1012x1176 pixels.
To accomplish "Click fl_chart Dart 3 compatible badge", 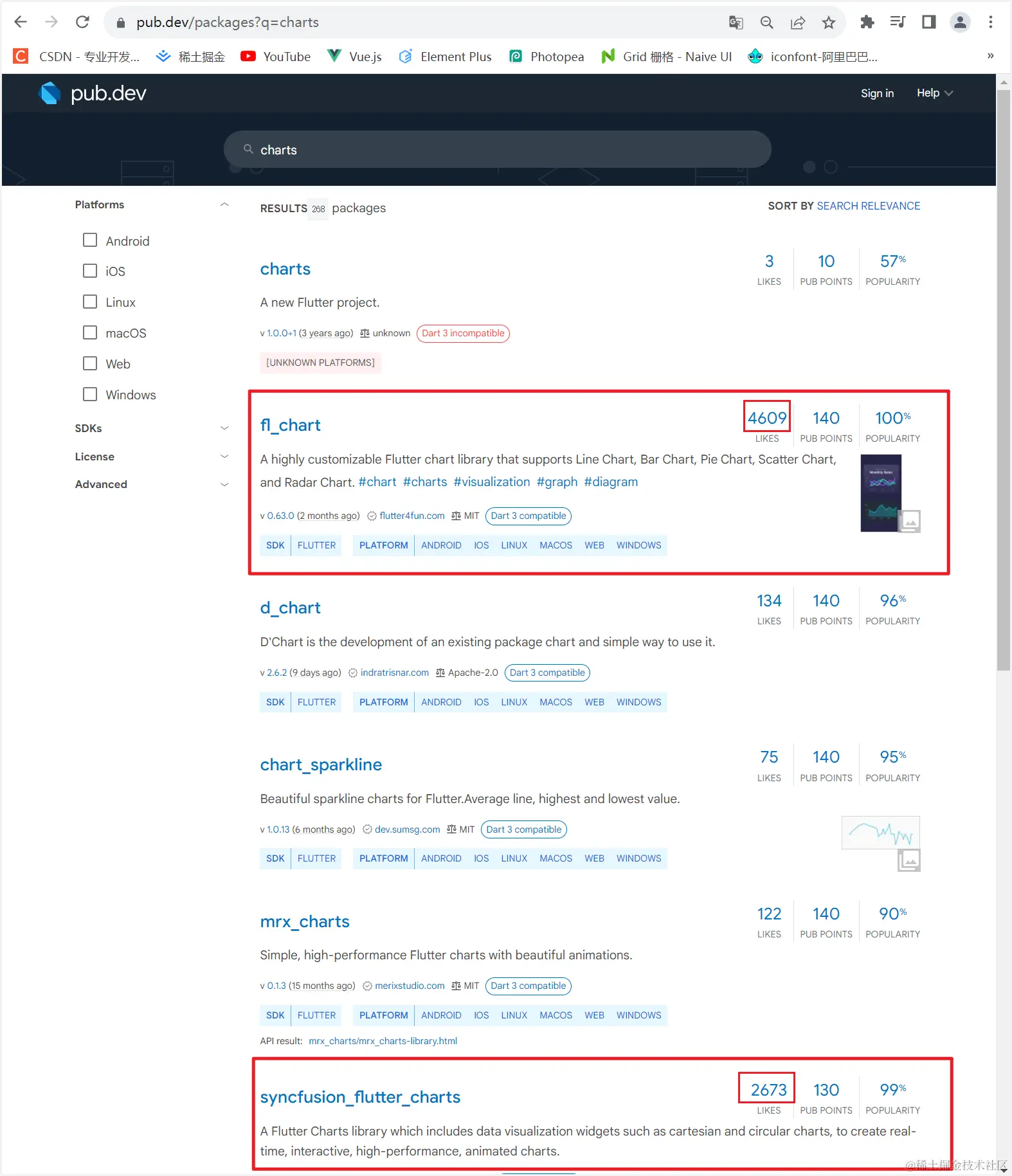I will pos(529,516).
